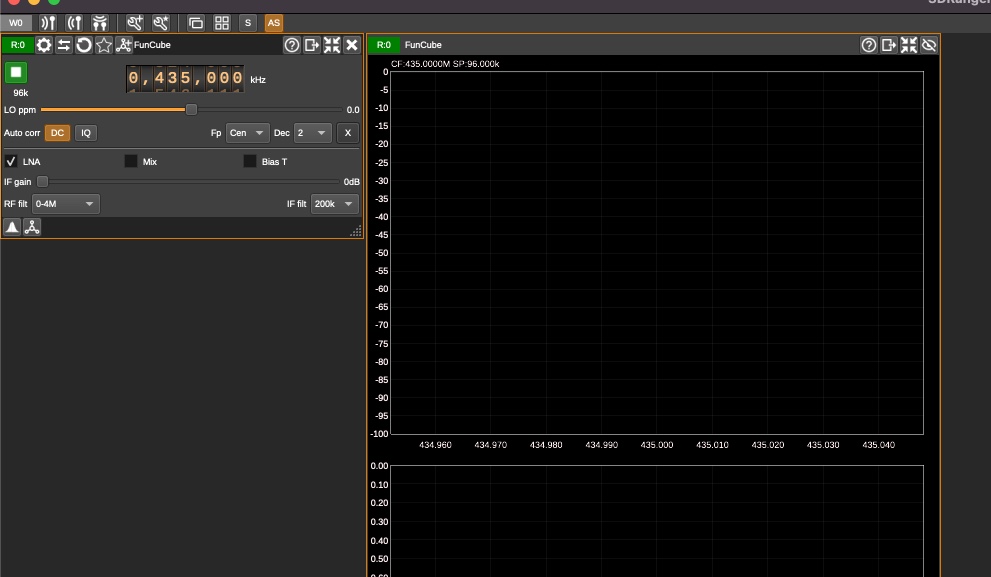Select the W0 workspace tab

[x=16, y=23]
